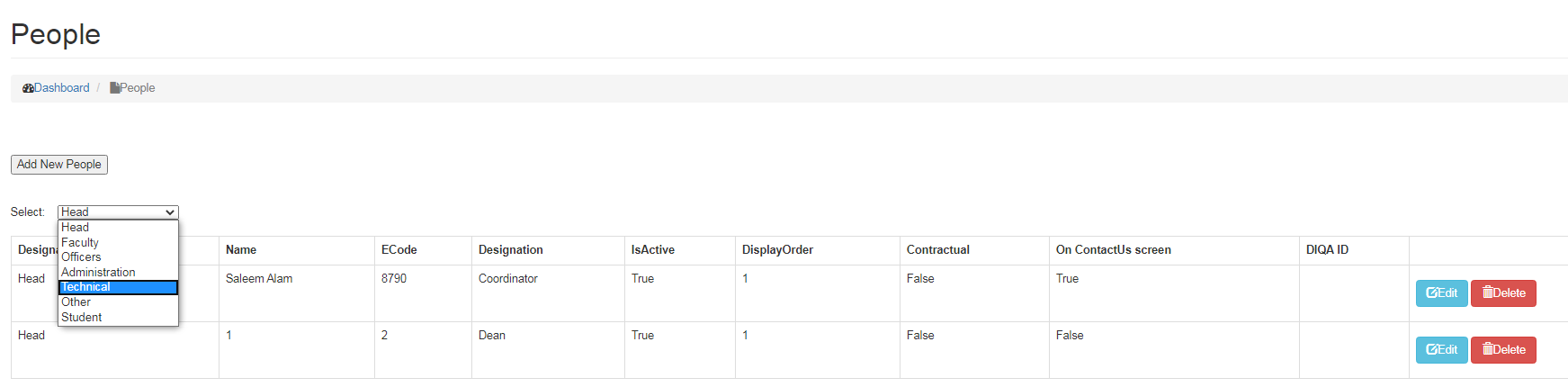Viewport: 1568px width, 387px height.
Task: Pick Administration from the dropdown list
Action: tap(98, 273)
